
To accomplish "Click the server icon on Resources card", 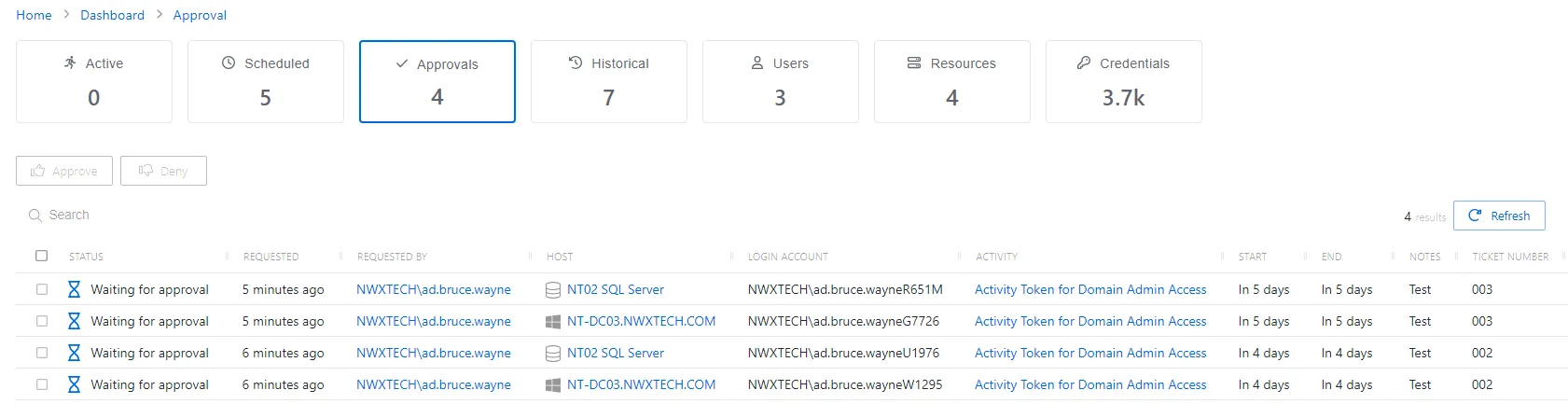I will point(914,63).
